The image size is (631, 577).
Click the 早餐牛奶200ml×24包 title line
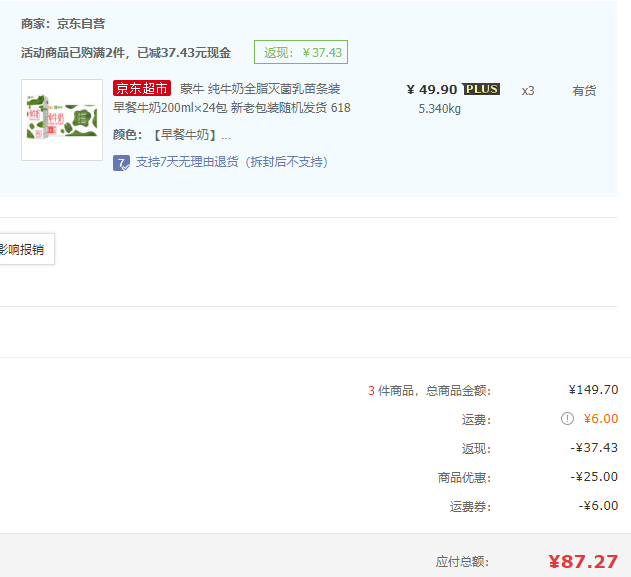[x=232, y=108]
